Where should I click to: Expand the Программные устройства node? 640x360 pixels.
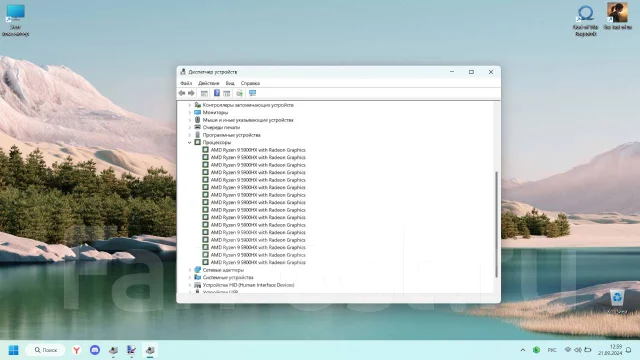(189, 135)
